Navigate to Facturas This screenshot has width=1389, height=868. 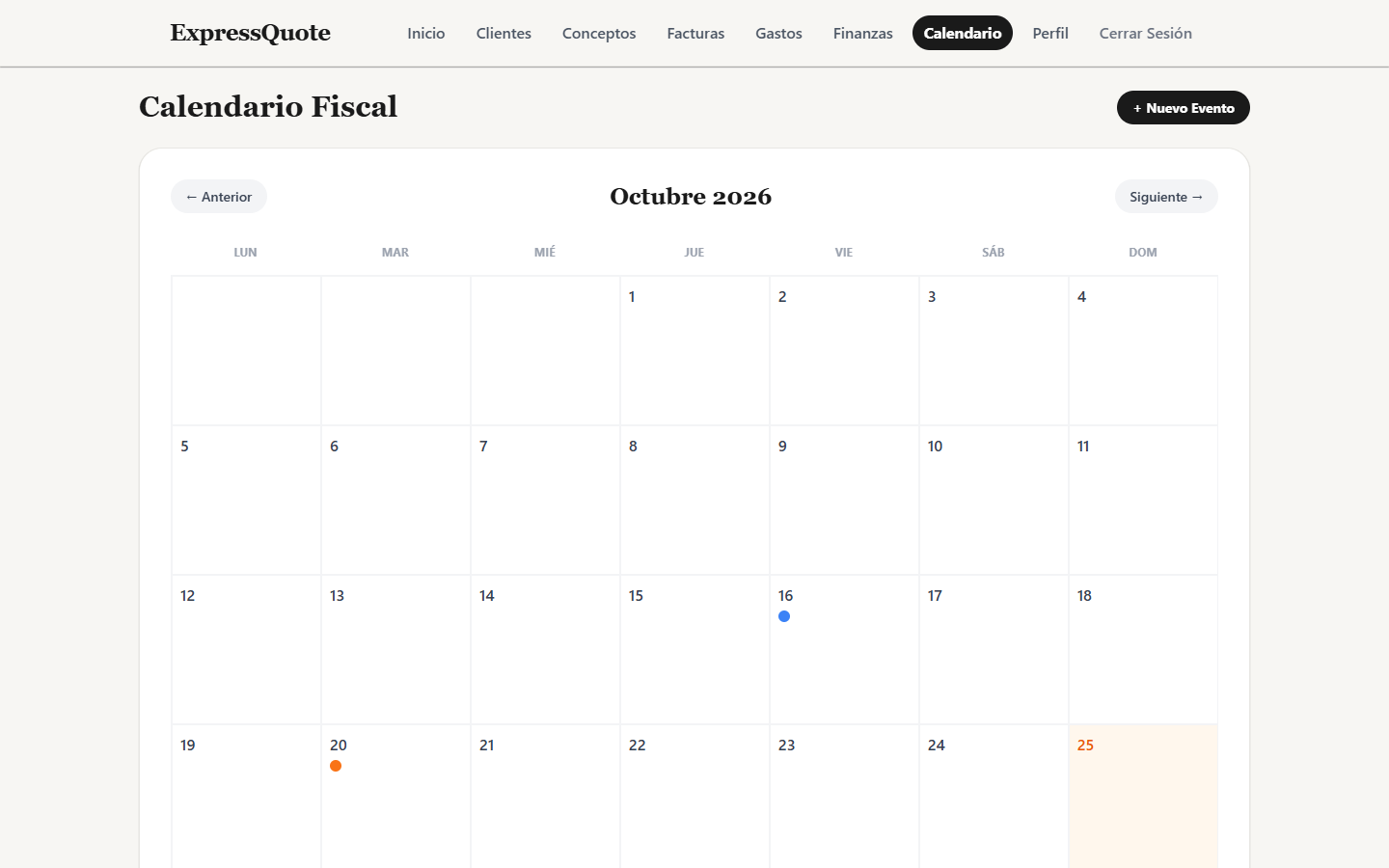click(695, 33)
